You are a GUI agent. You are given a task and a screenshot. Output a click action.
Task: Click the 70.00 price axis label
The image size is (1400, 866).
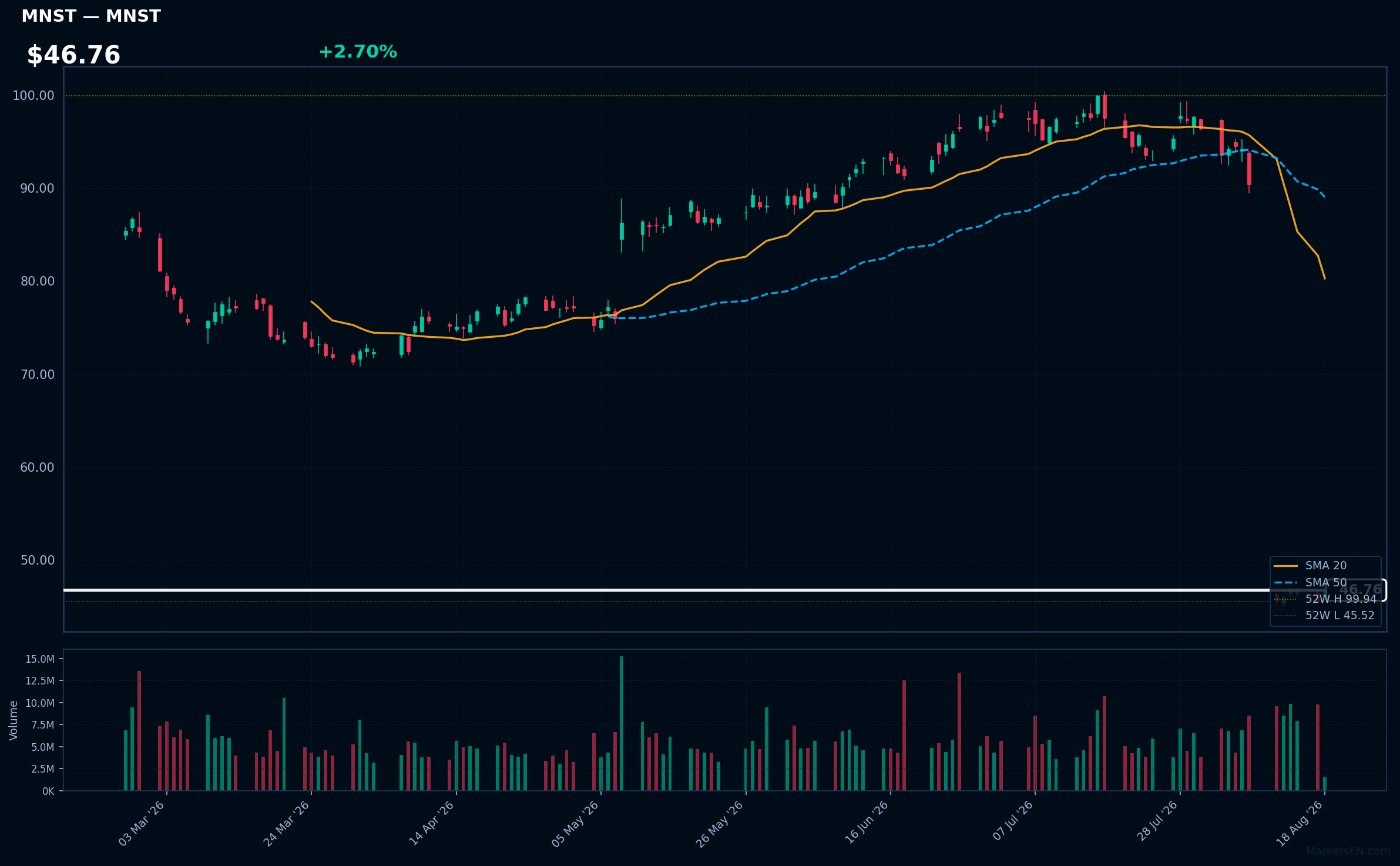point(37,375)
